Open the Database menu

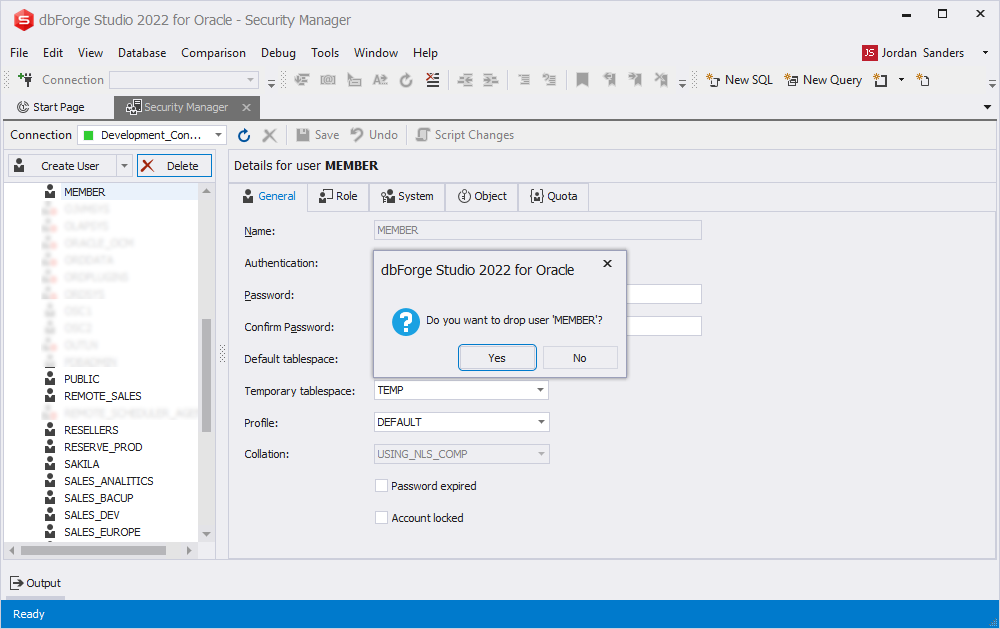142,53
